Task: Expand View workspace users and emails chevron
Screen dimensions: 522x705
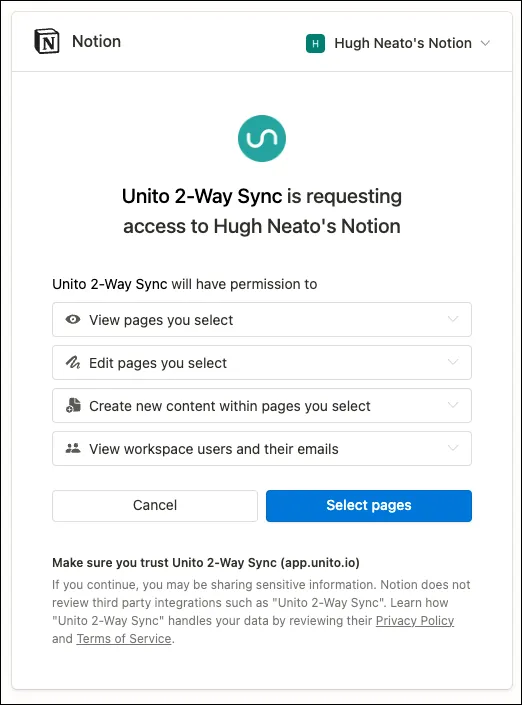Action: (x=453, y=448)
